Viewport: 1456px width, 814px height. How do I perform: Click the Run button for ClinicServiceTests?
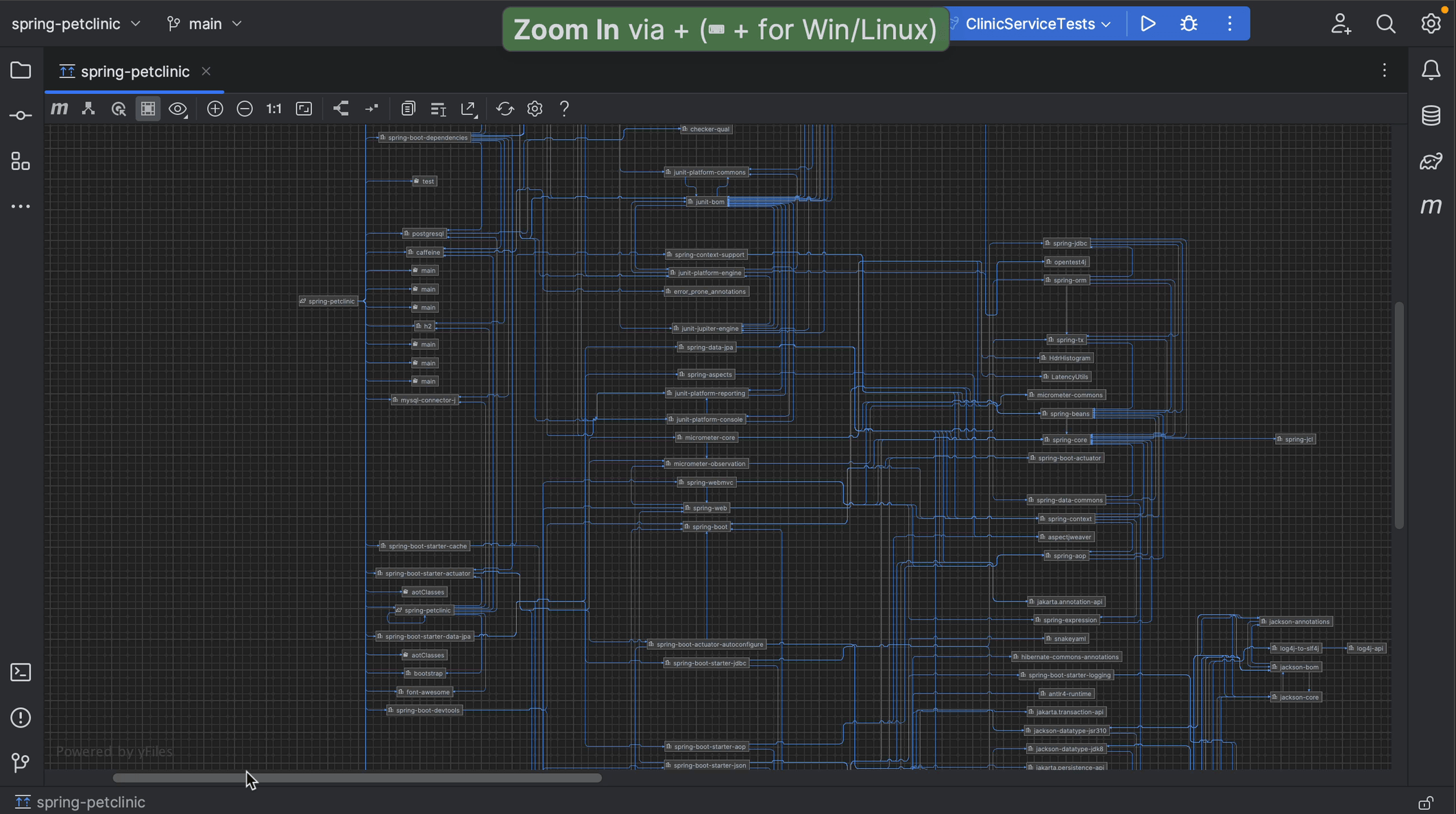point(1149,24)
